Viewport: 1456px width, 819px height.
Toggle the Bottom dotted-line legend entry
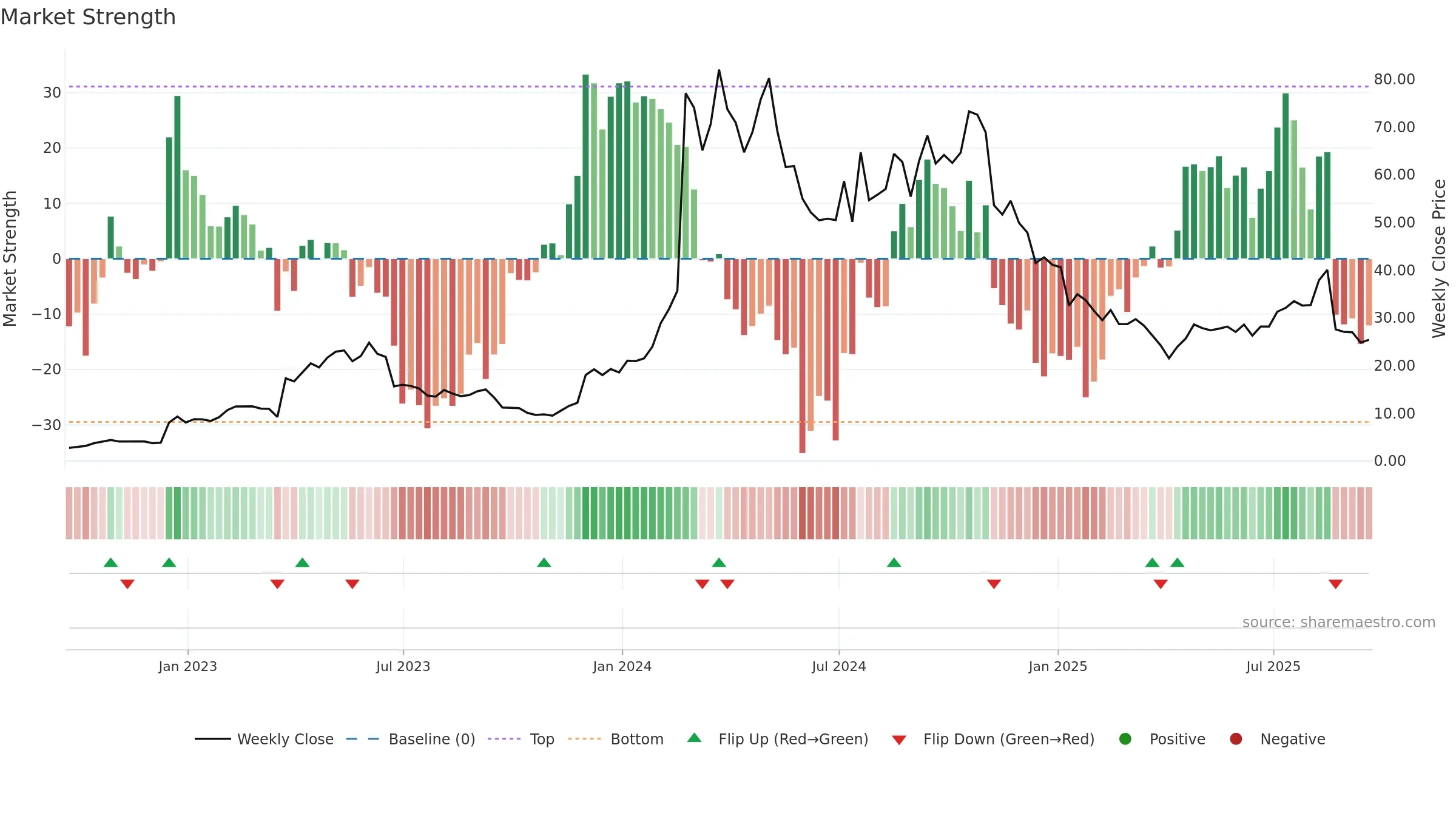(x=616, y=739)
